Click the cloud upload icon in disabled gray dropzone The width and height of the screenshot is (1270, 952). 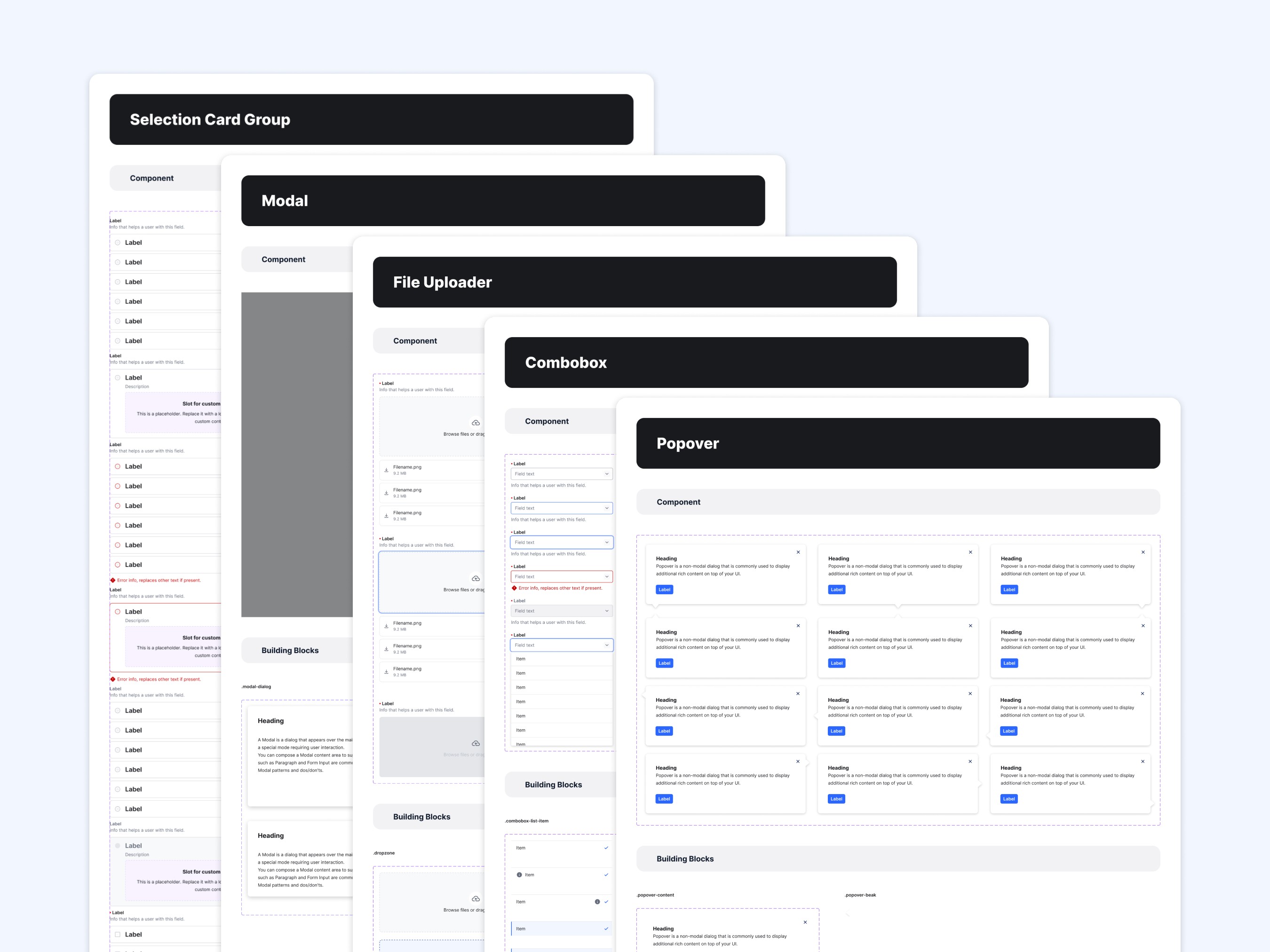pyautogui.click(x=476, y=743)
